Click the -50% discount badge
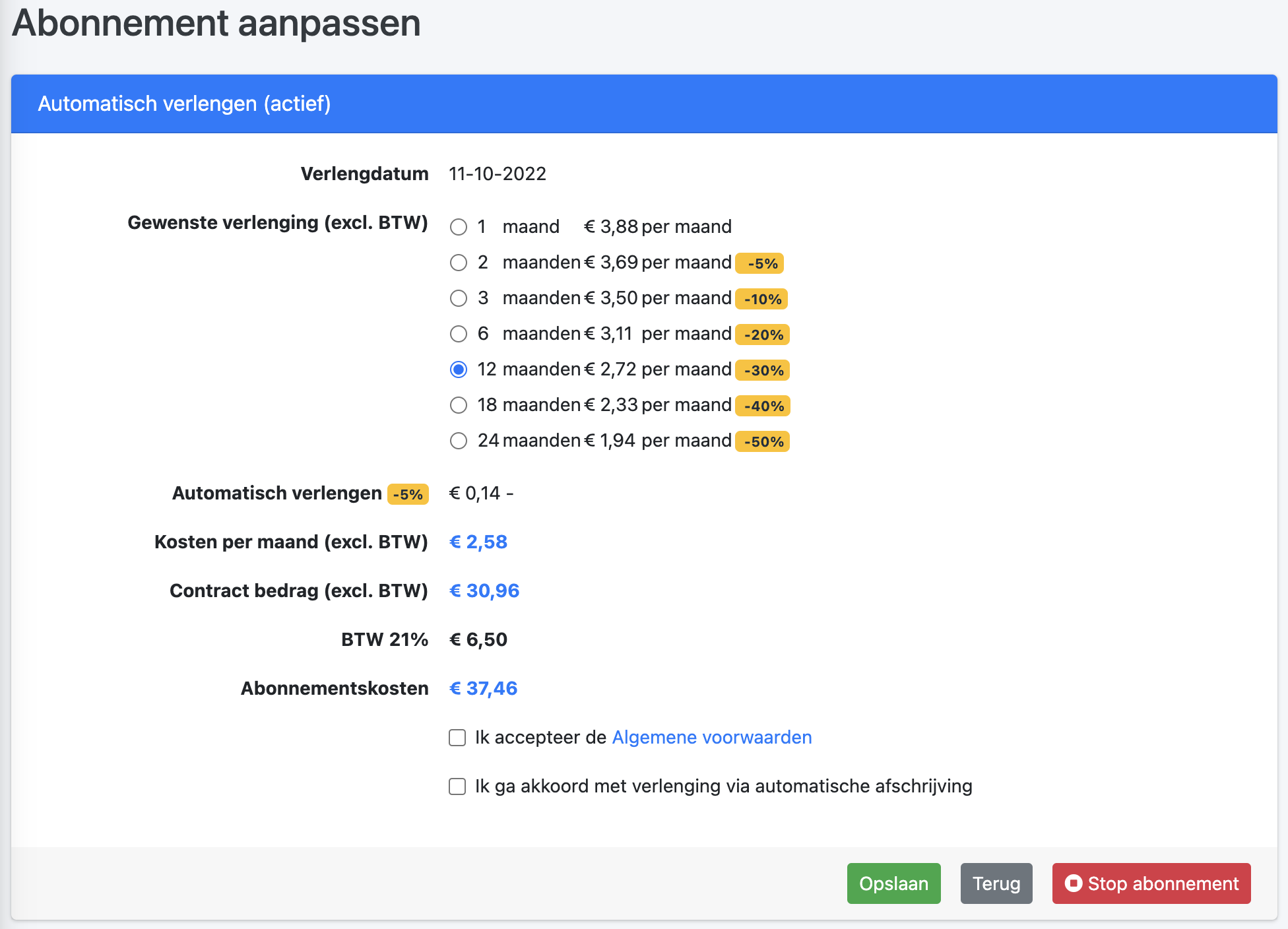The width and height of the screenshot is (1288, 929). [762, 441]
